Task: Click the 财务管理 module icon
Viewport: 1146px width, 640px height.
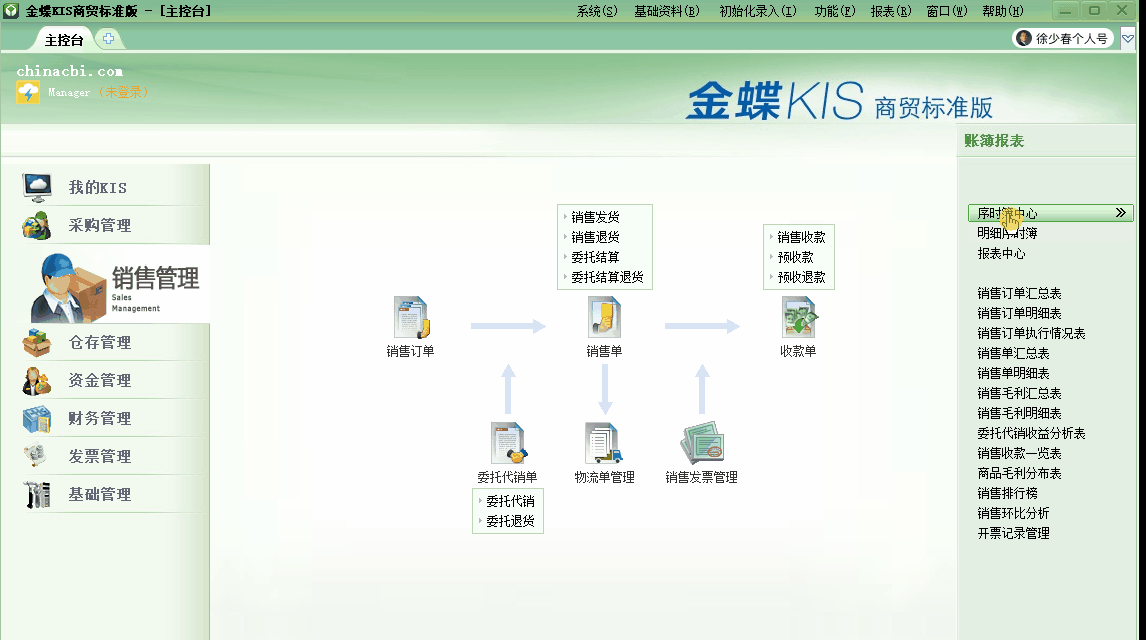Action: tap(38, 418)
